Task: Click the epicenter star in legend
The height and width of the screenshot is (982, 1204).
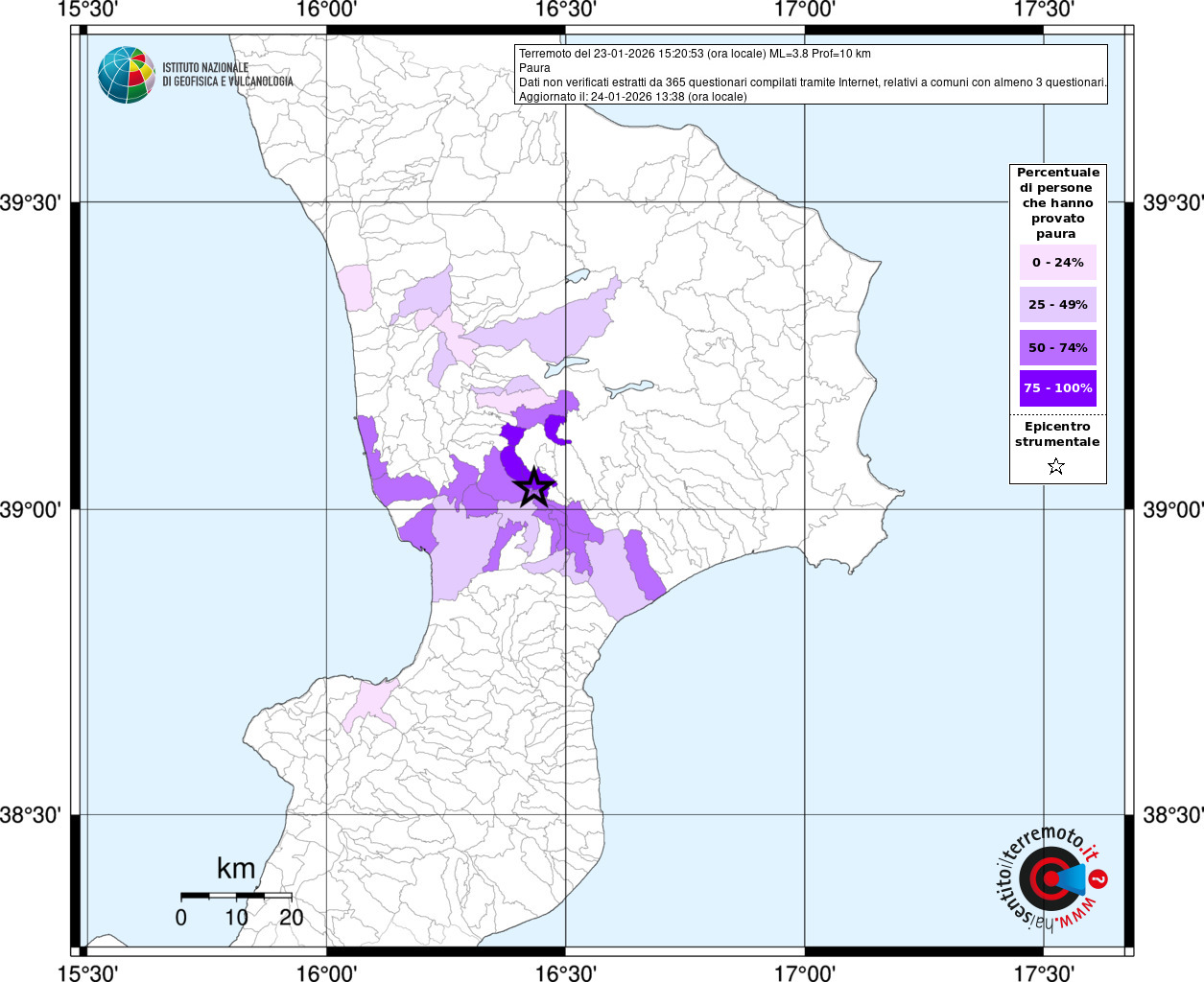Action: pos(1056,467)
